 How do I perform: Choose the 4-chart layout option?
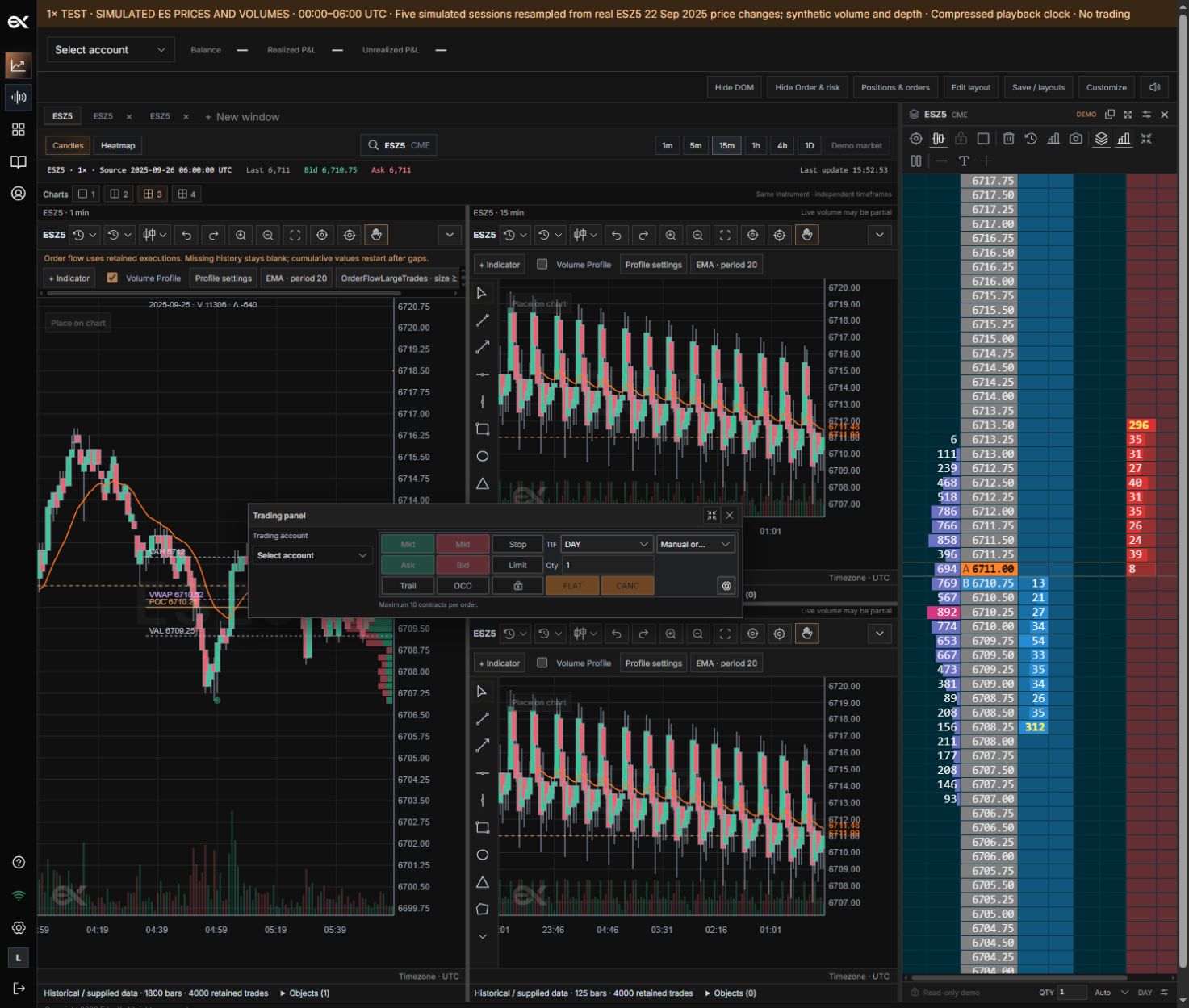(186, 194)
